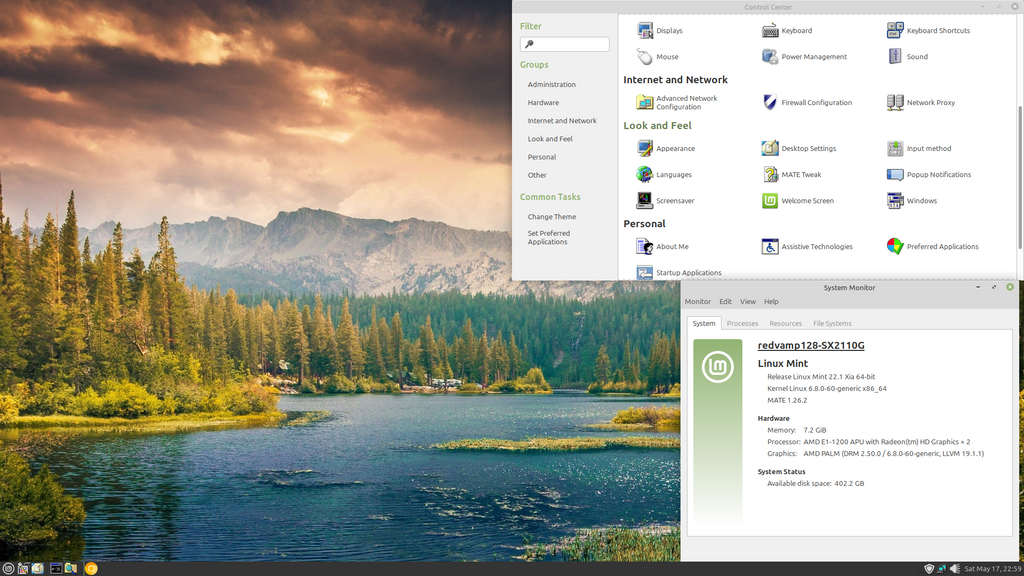Click the Change Theme common task

552,217
